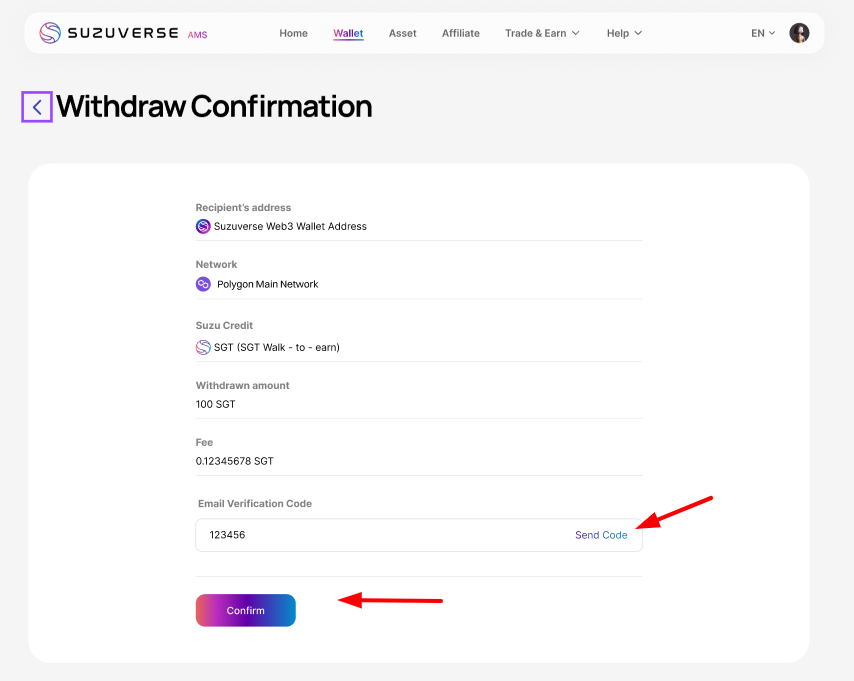This screenshot has width=854, height=681.
Task: Click the Send Code link
Action: 601,535
